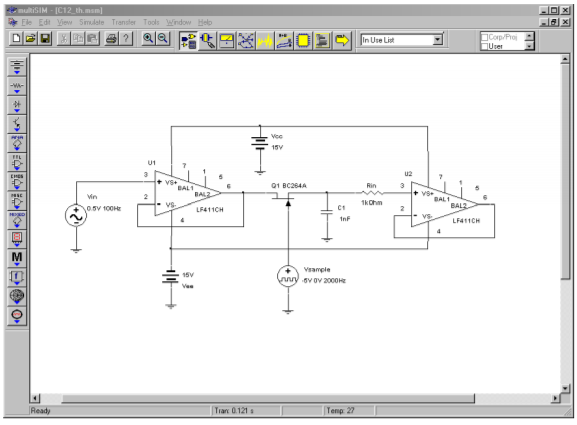Click the Help question mark button
Viewport: 577px width, 425px height.
(x=126, y=38)
